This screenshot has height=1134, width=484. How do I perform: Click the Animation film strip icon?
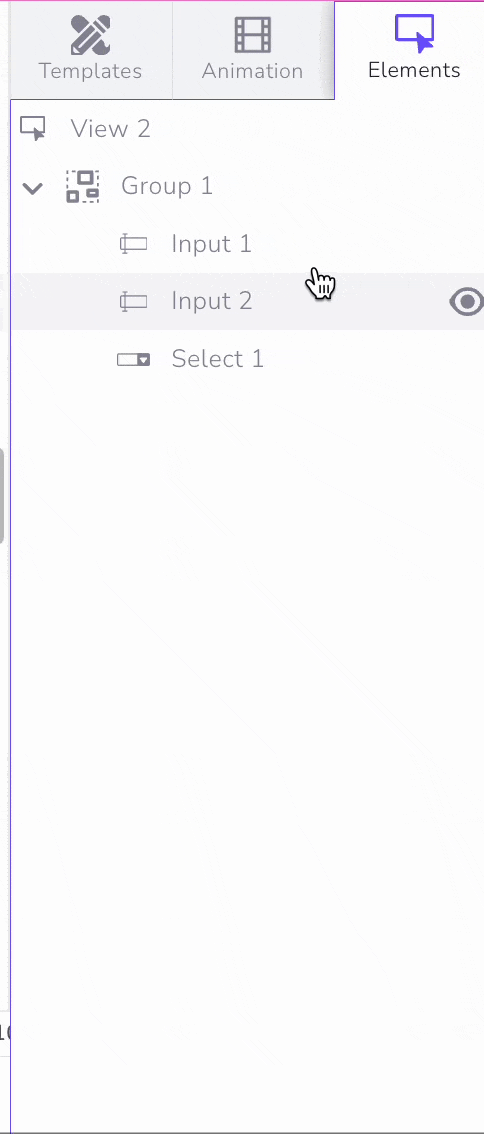click(x=252, y=35)
